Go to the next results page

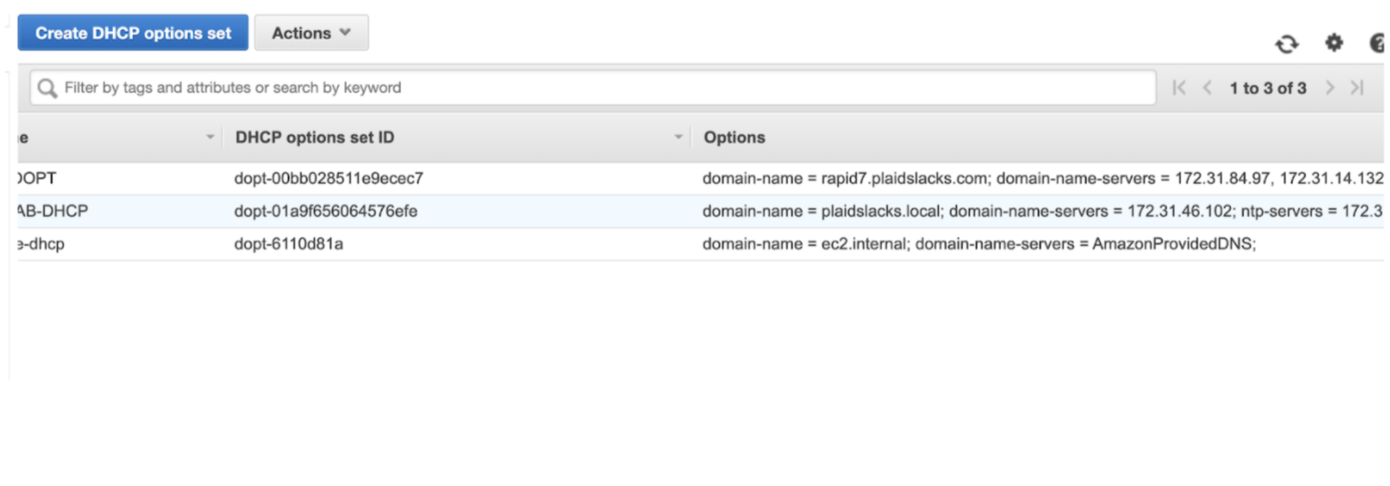tap(1330, 88)
